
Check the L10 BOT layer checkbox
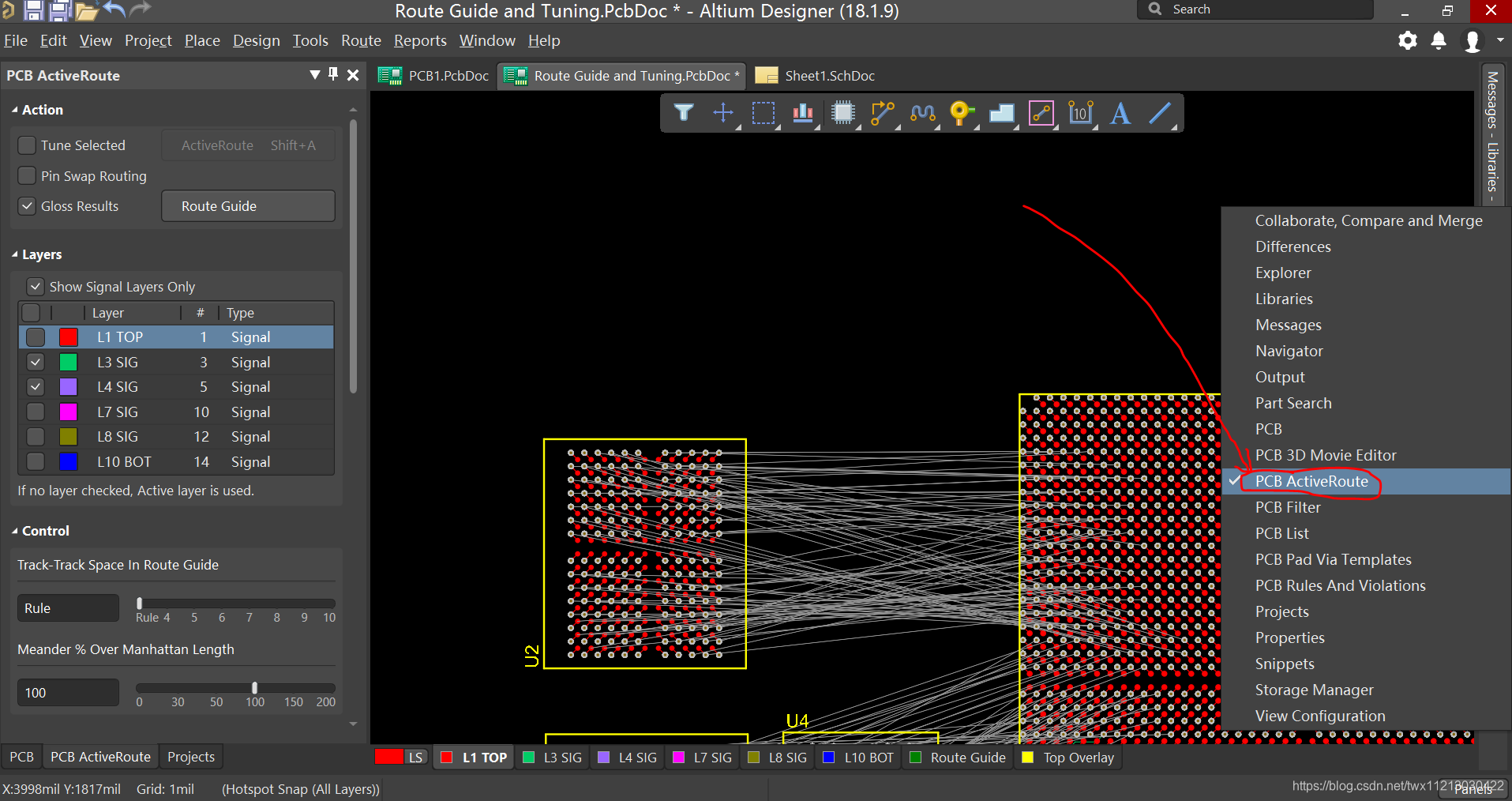pyautogui.click(x=36, y=461)
